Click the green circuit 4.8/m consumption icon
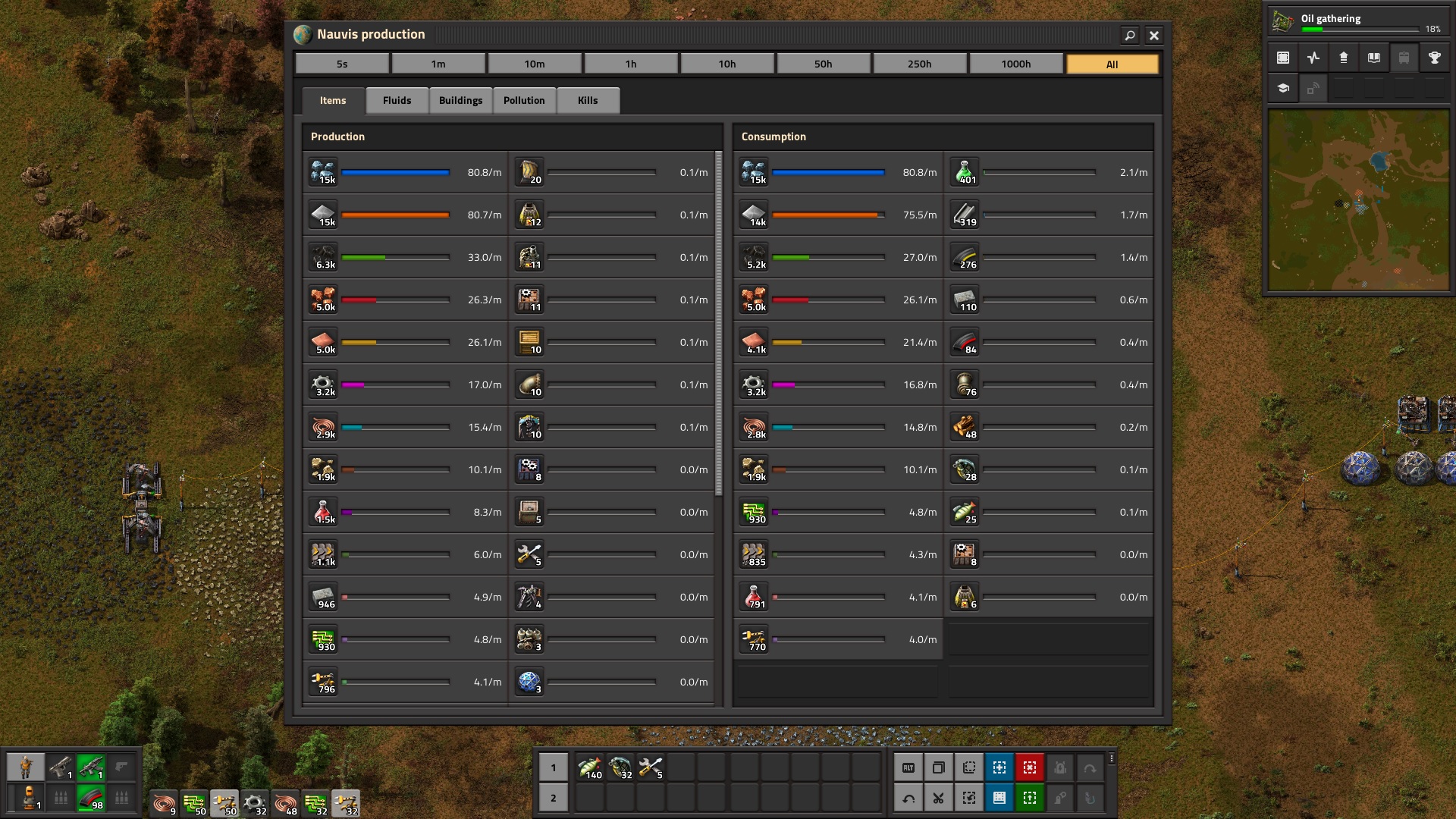1456x819 pixels. 755,512
